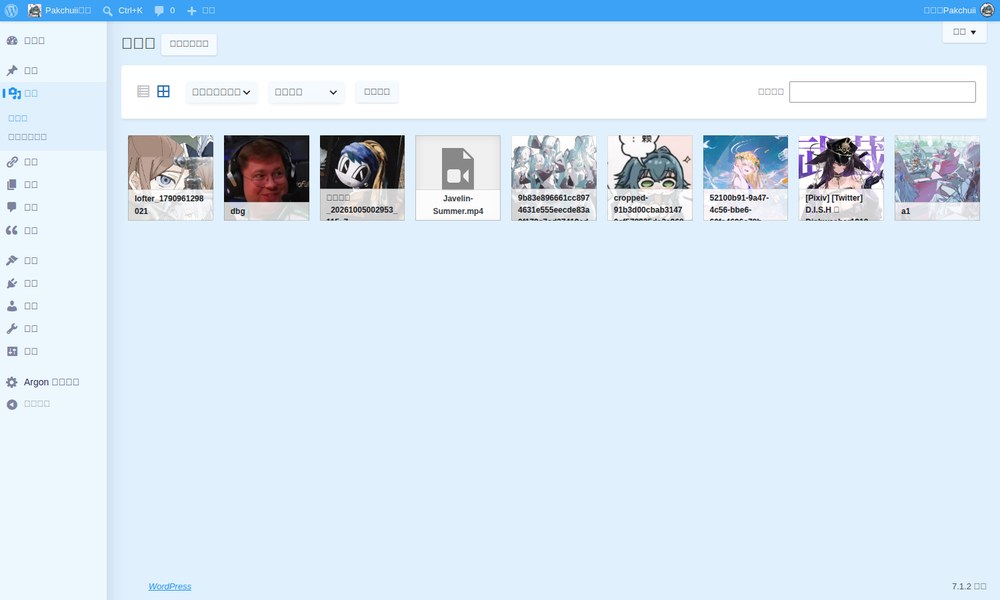Select the 9b83e896661cc897 image thumbnail
The image size is (1000, 600).
[x=554, y=178]
